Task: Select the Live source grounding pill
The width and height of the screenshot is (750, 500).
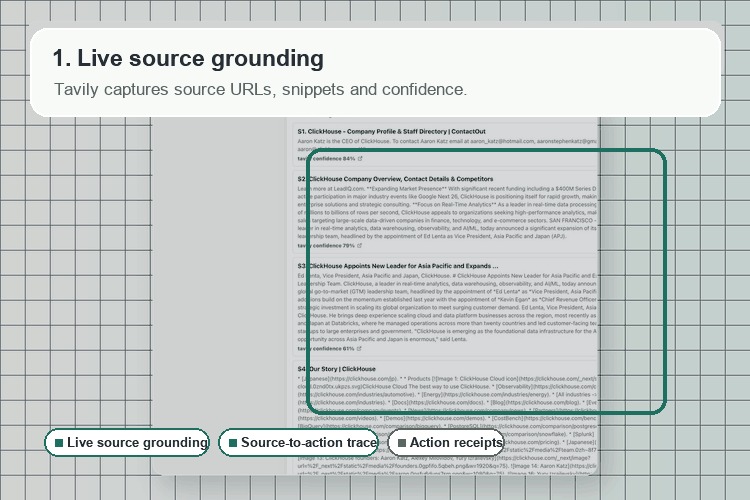Action: tap(127, 443)
